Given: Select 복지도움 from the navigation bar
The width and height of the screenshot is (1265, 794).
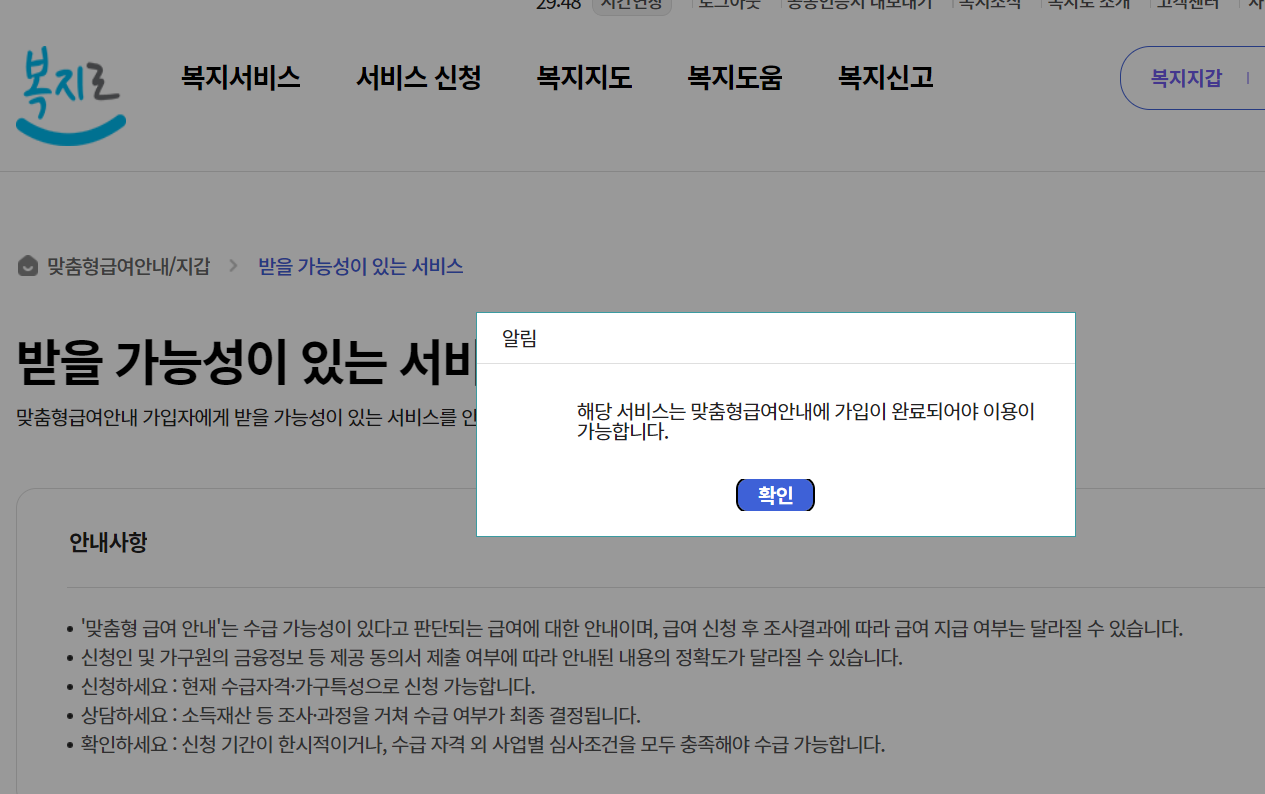Looking at the screenshot, I should (x=734, y=78).
